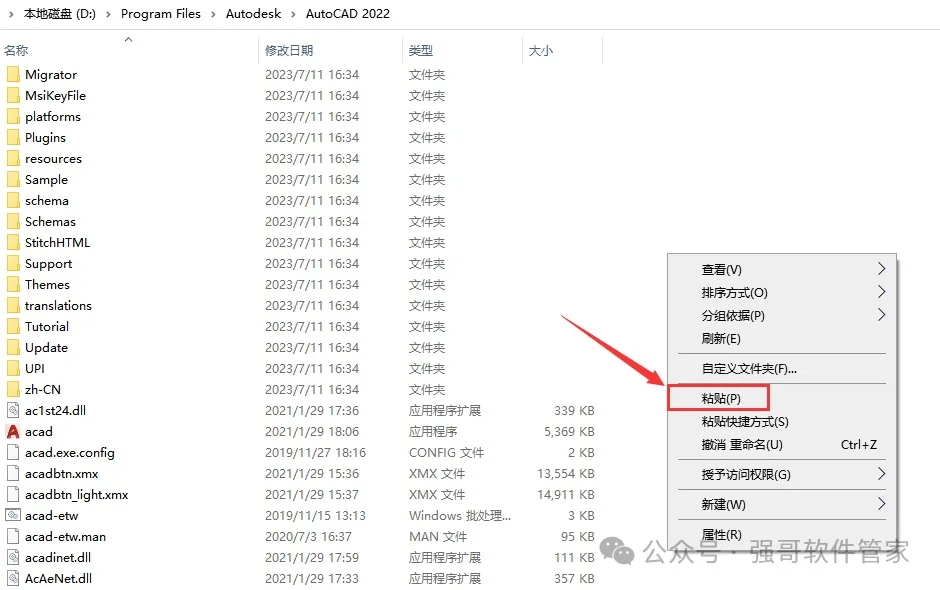Go to Autodesk in the breadcrumb
The height and width of the screenshot is (590, 940).
253,14
